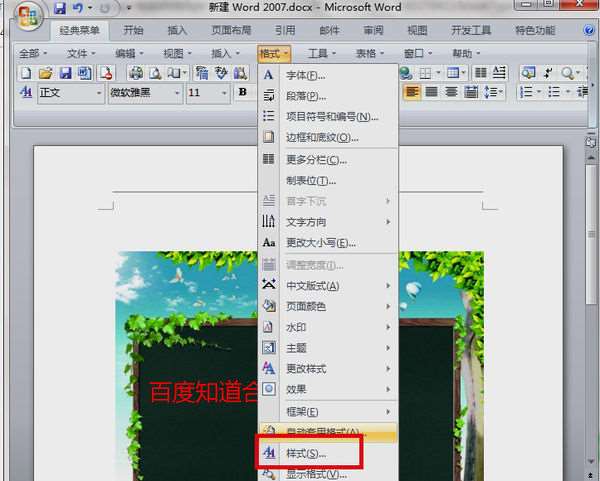Click the print icon in toolbar
Image resolution: width=600 pixels, height=481 pixels.
[x=136, y=73]
